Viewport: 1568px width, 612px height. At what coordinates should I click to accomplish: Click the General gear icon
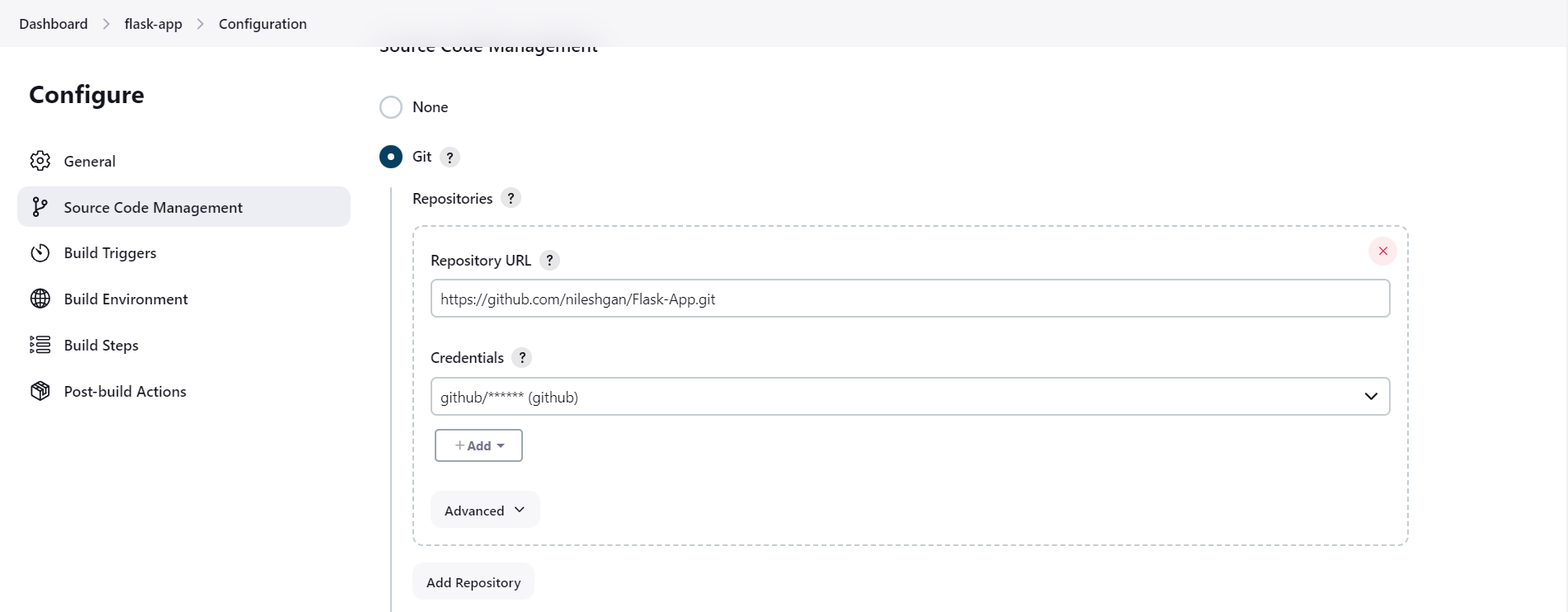[40, 161]
